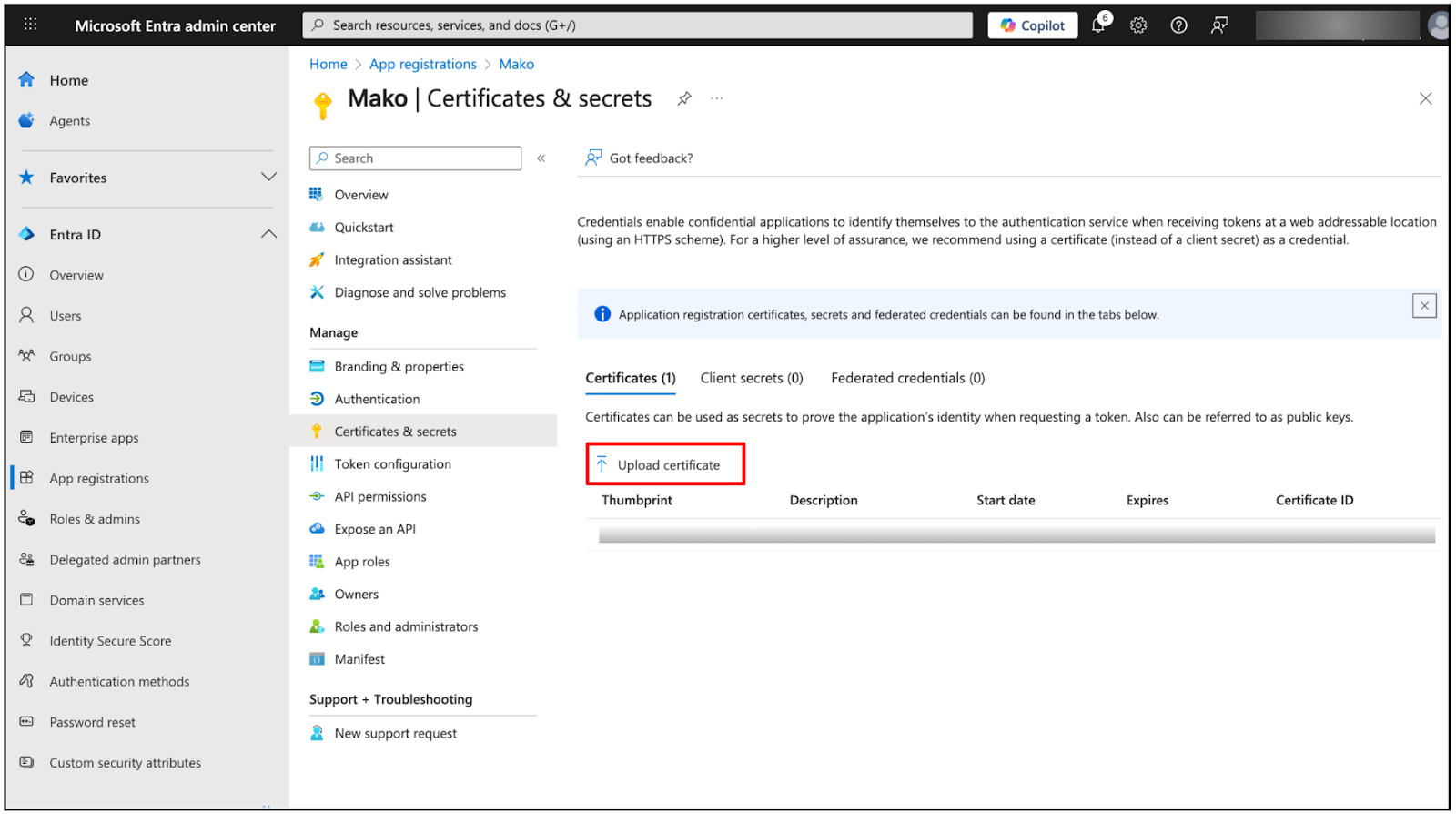Open Domain services

(96, 600)
